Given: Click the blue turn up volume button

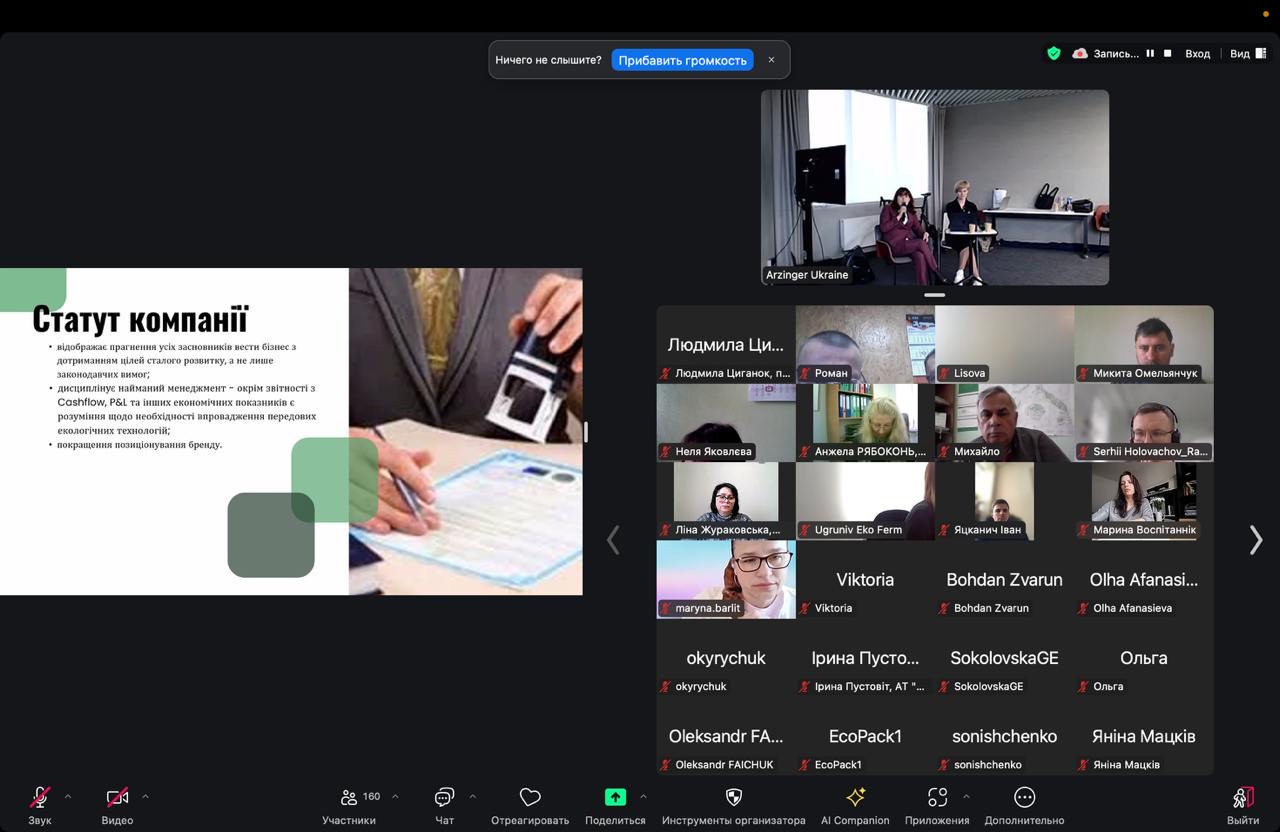Looking at the screenshot, I should click(682, 60).
